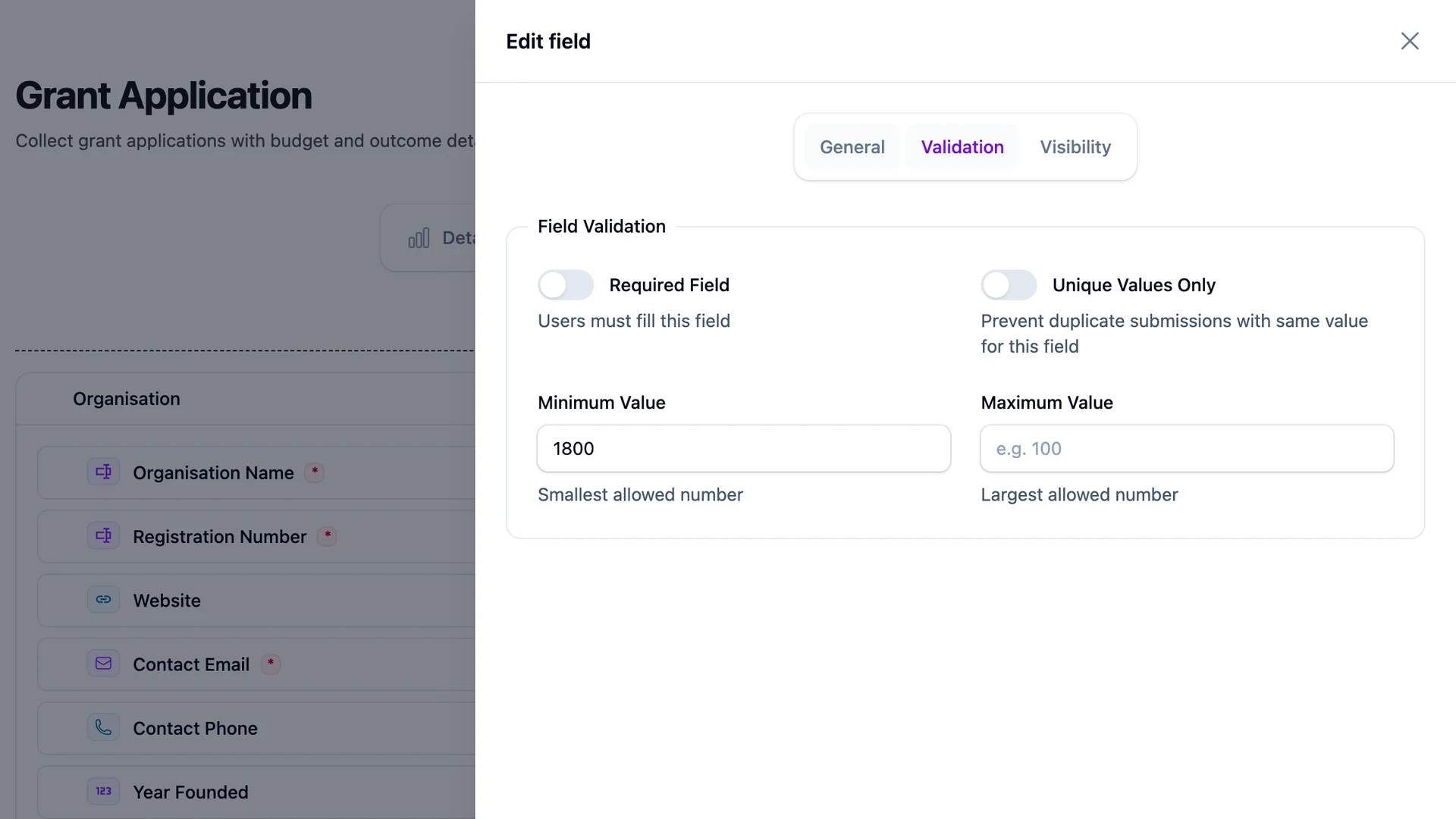The image size is (1456, 819).
Task: Select the Year Founded field row
Action: coord(256,792)
